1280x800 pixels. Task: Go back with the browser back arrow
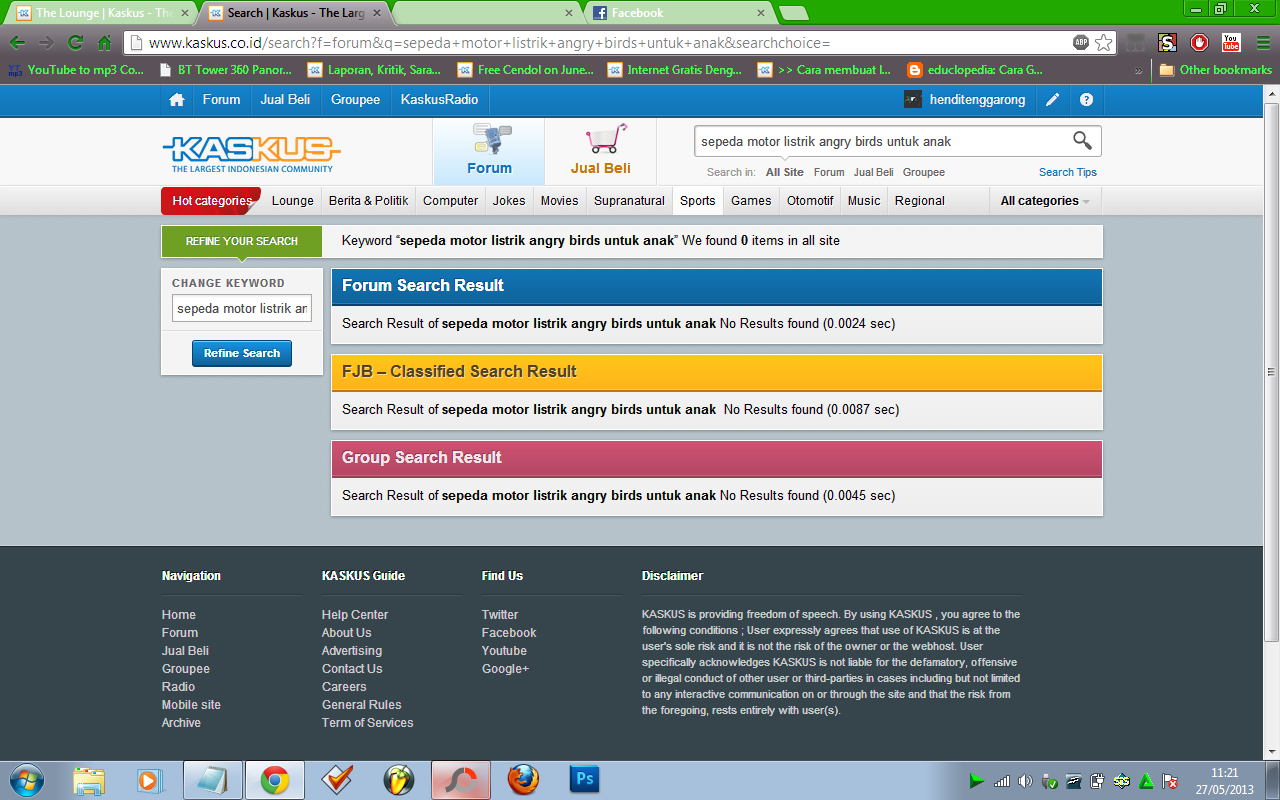[17, 43]
